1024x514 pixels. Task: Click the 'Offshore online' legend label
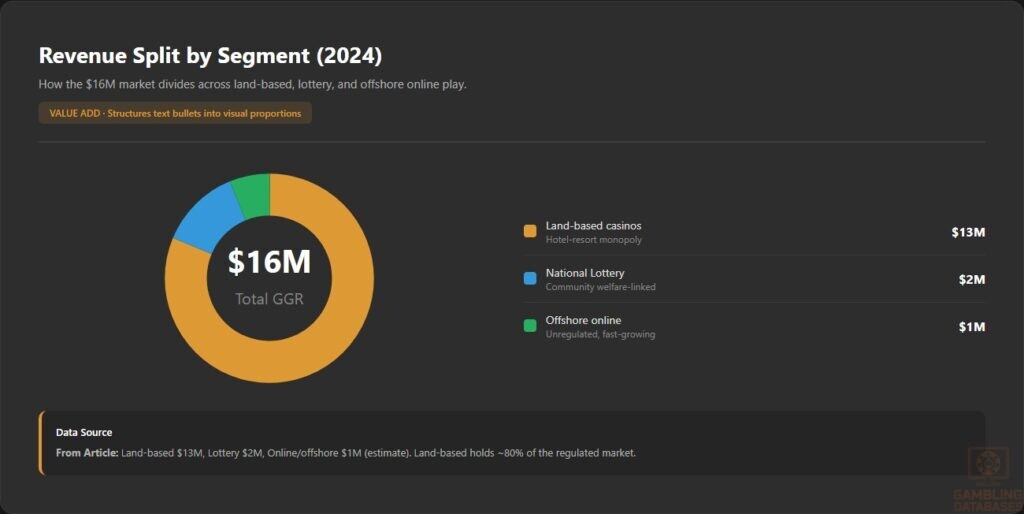pos(583,320)
